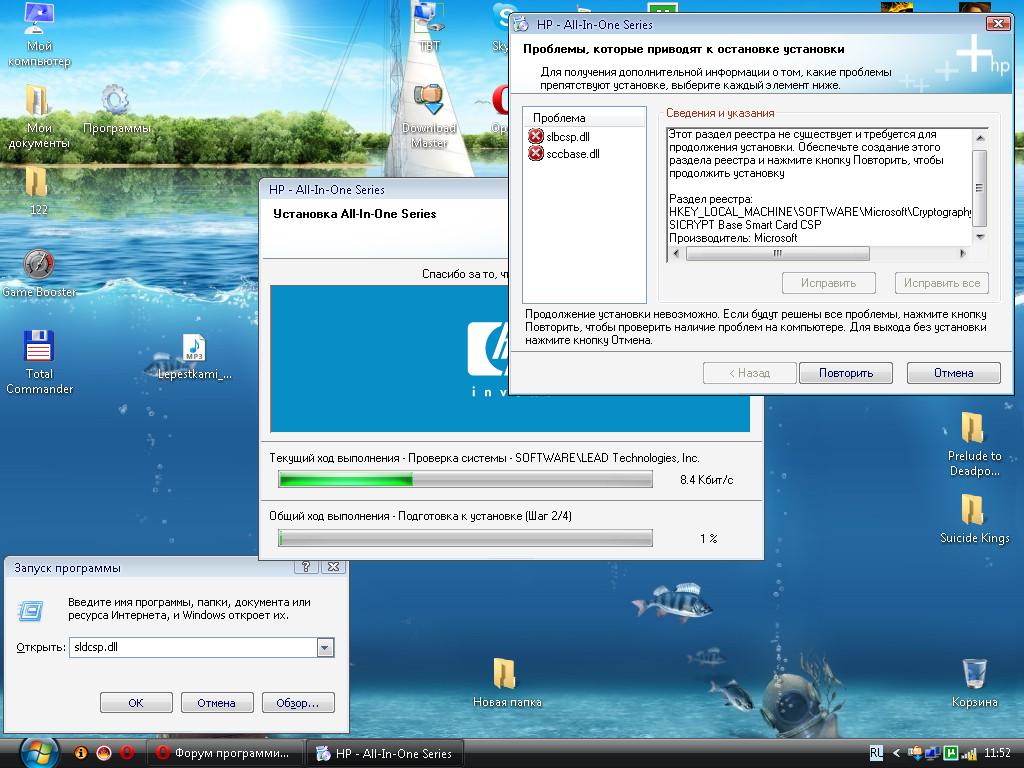Click Отмена in the Запуск программы dialog
The image size is (1024, 768).
pyautogui.click(x=216, y=703)
